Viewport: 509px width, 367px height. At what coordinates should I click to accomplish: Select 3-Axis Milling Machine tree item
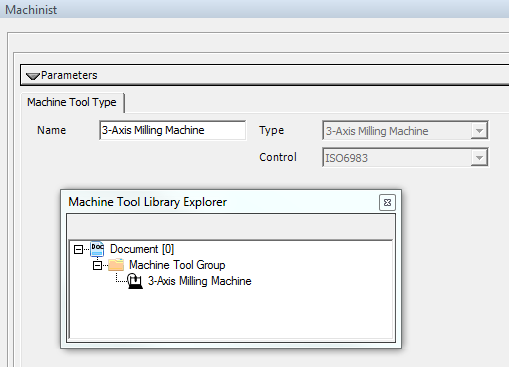pos(199,281)
